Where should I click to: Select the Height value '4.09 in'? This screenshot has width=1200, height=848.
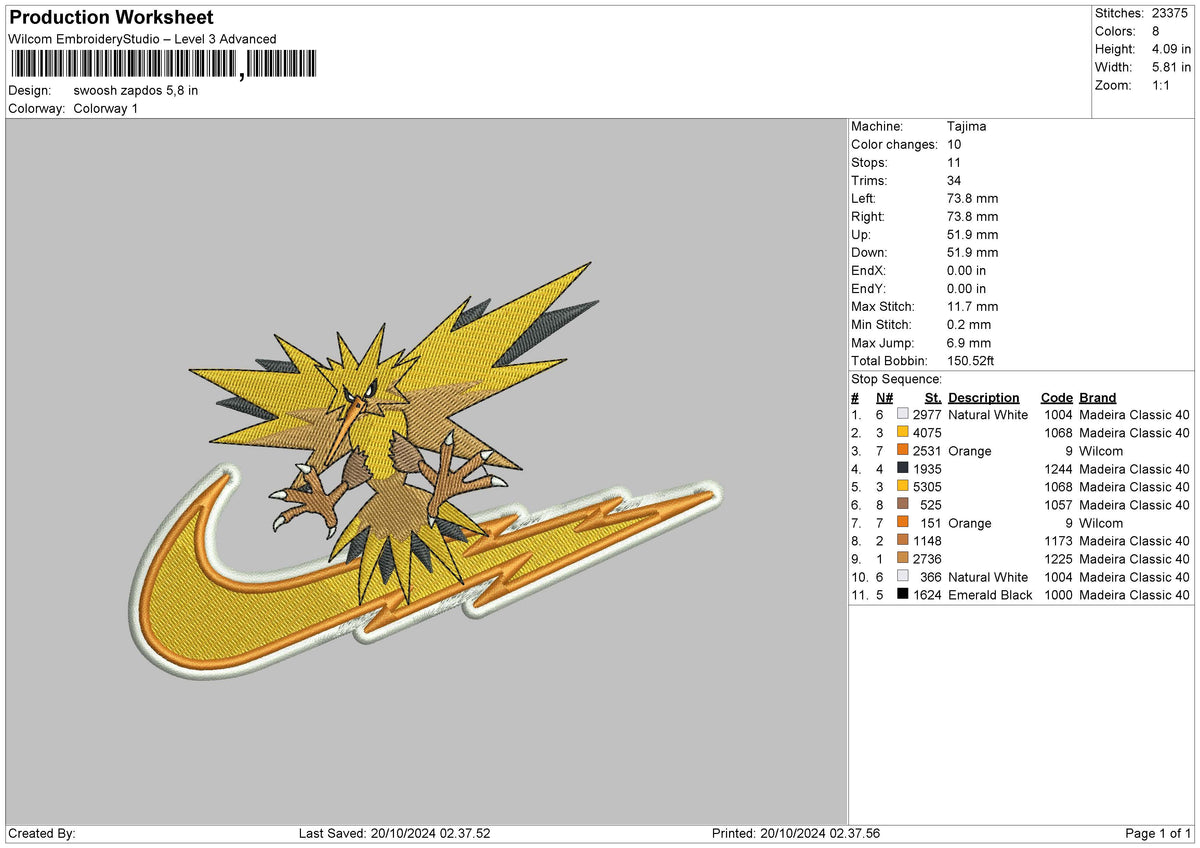(x=1172, y=49)
